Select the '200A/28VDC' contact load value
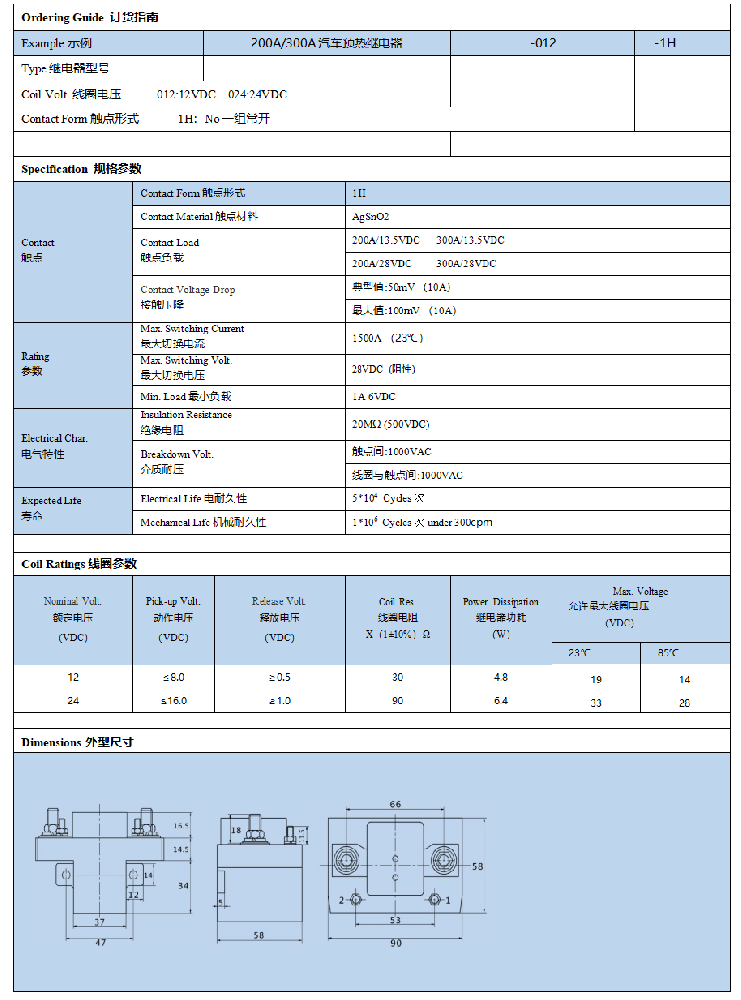741x1000 pixels. 381,263
